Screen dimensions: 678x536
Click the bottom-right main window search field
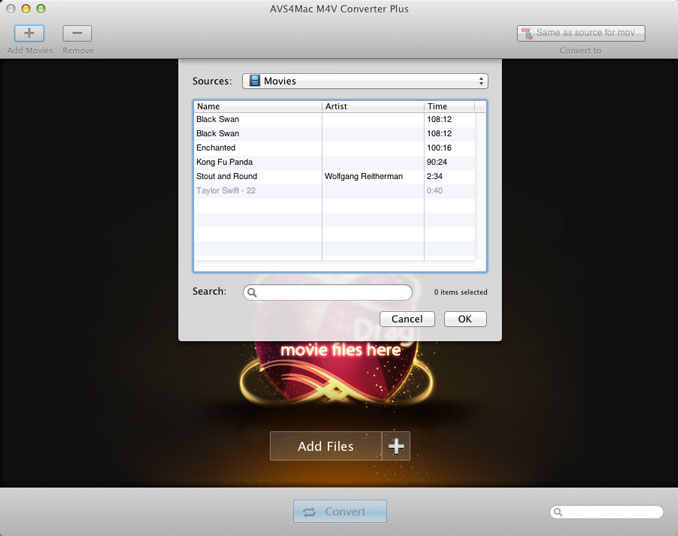click(606, 512)
